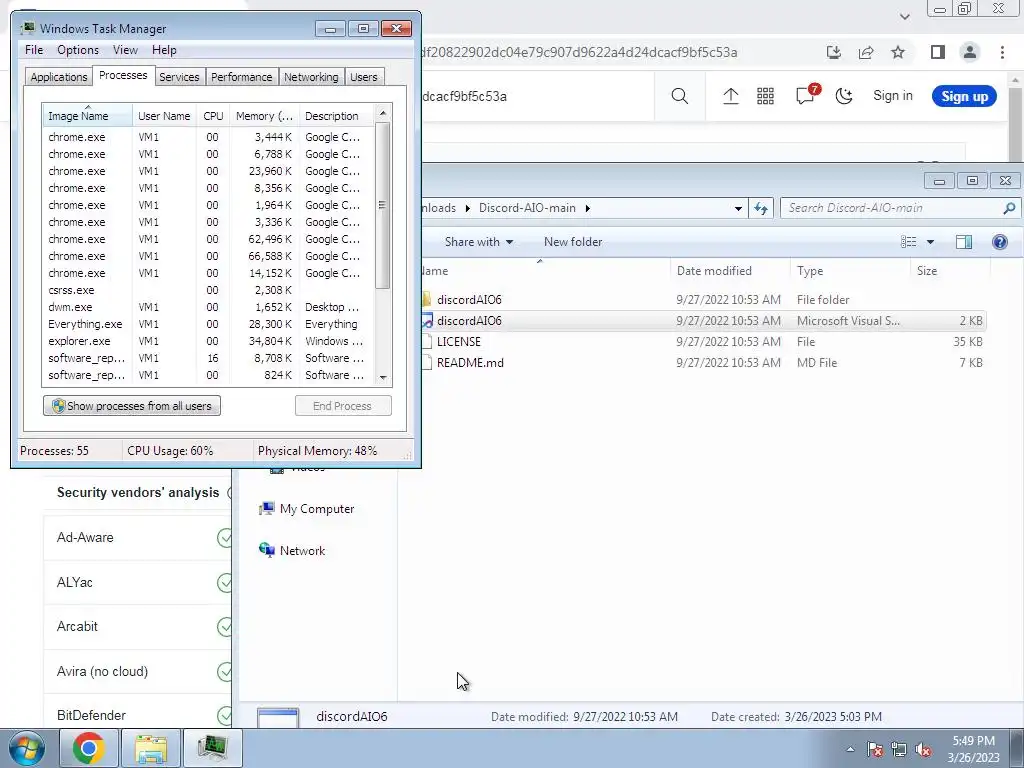
Task: Switch to the Services tab
Action: 179,77
